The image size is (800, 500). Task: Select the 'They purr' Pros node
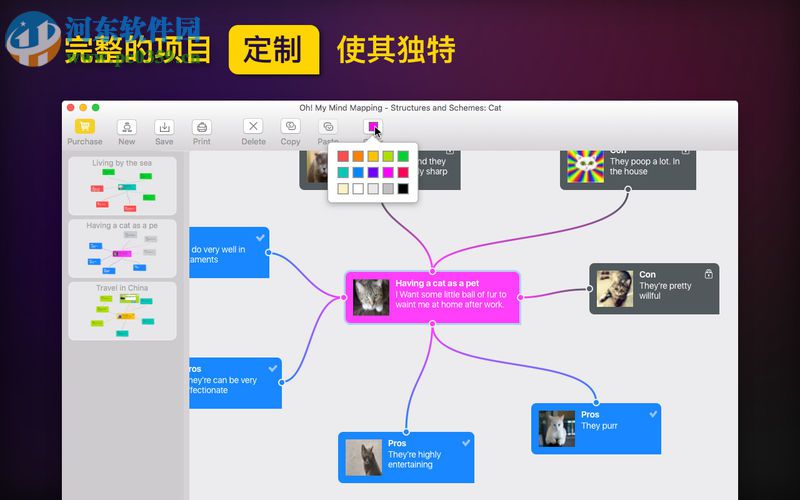point(596,429)
